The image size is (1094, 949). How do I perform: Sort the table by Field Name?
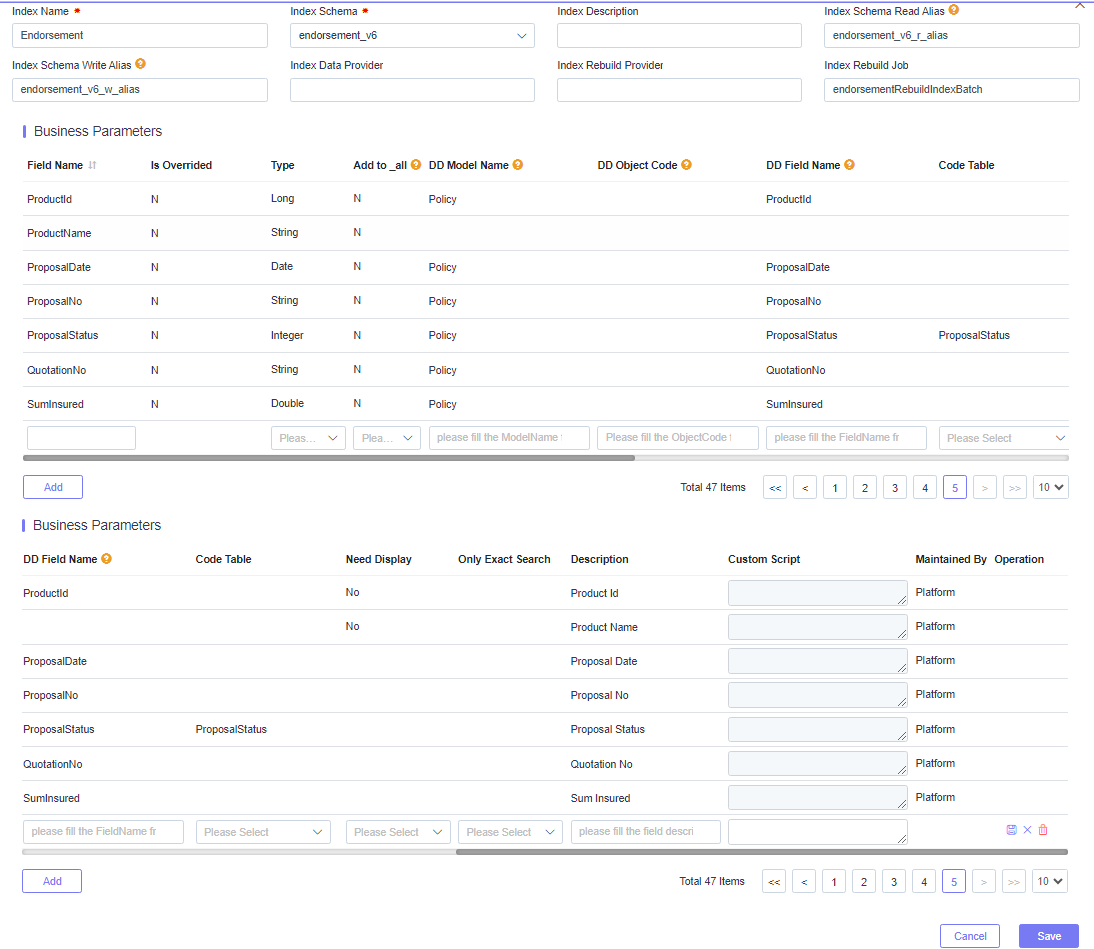pos(93,165)
